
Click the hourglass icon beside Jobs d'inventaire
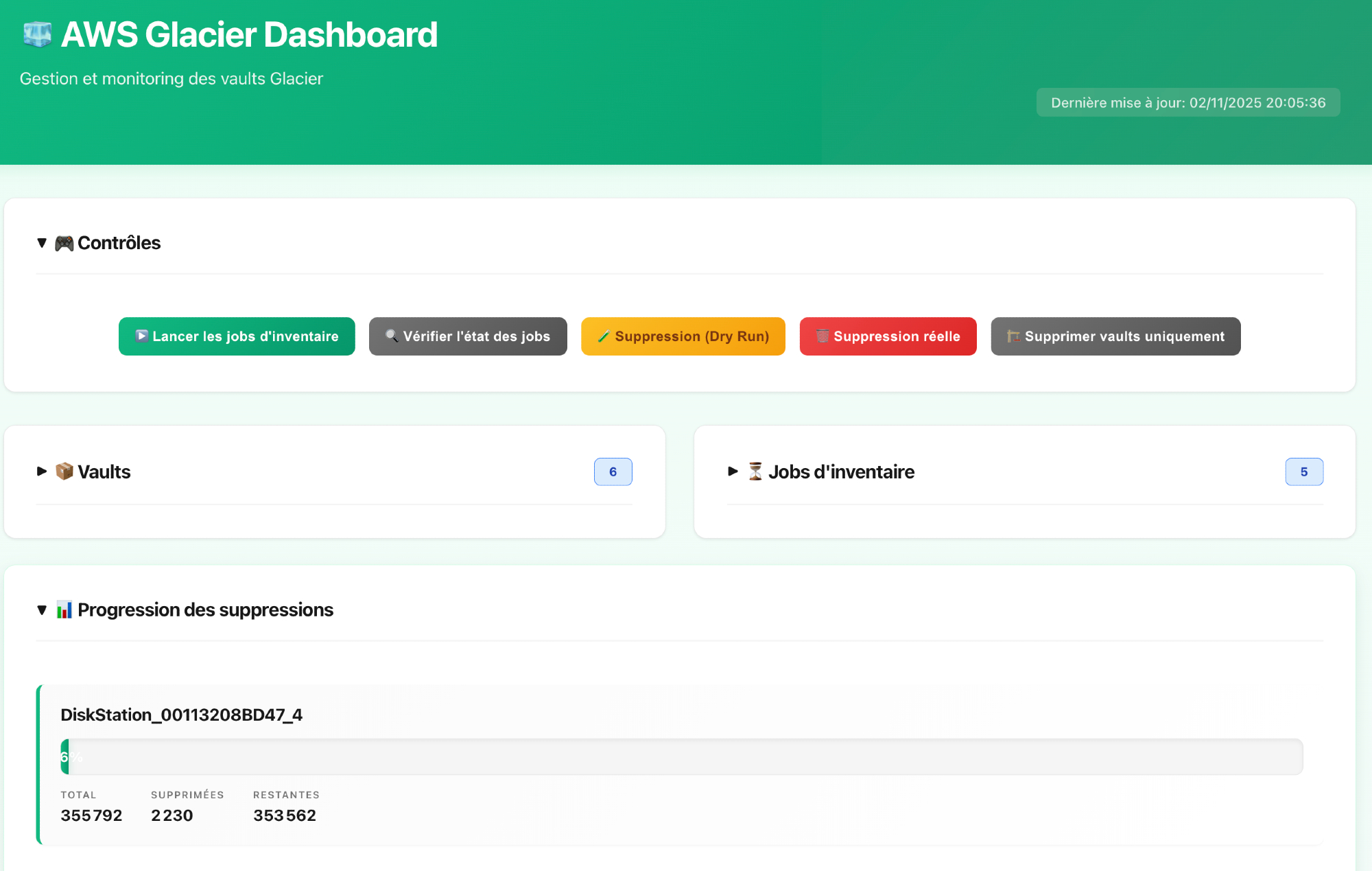[755, 472]
